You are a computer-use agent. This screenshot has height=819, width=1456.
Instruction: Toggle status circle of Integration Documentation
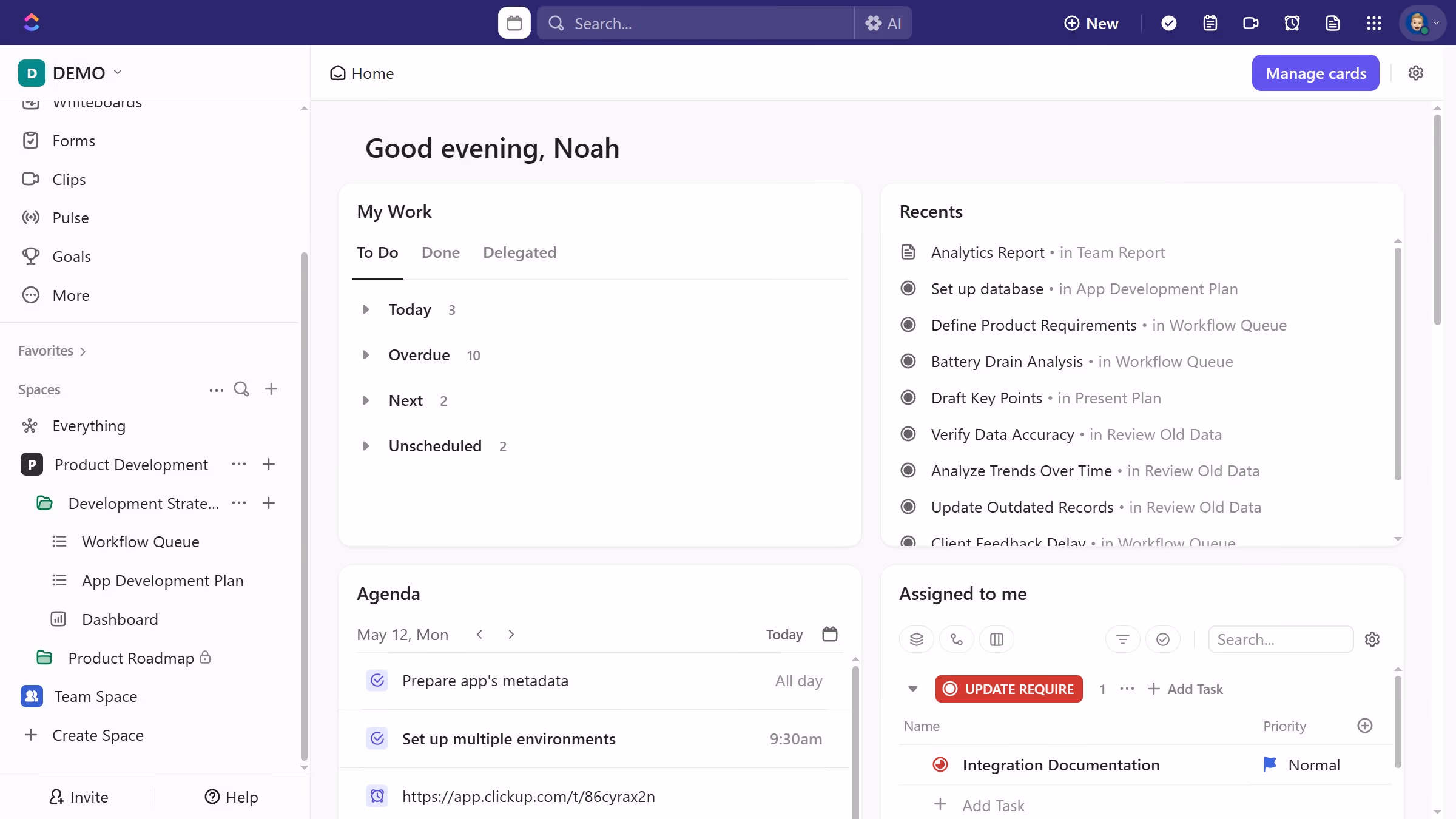point(940,764)
